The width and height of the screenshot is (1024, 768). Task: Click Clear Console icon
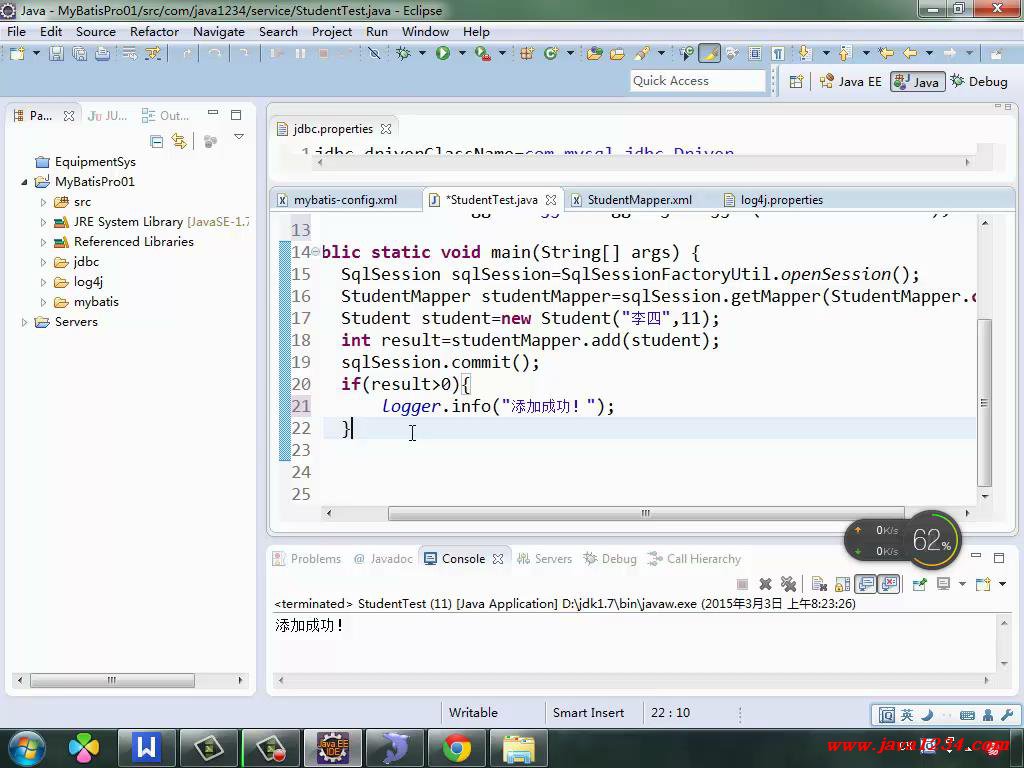click(x=819, y=584)
